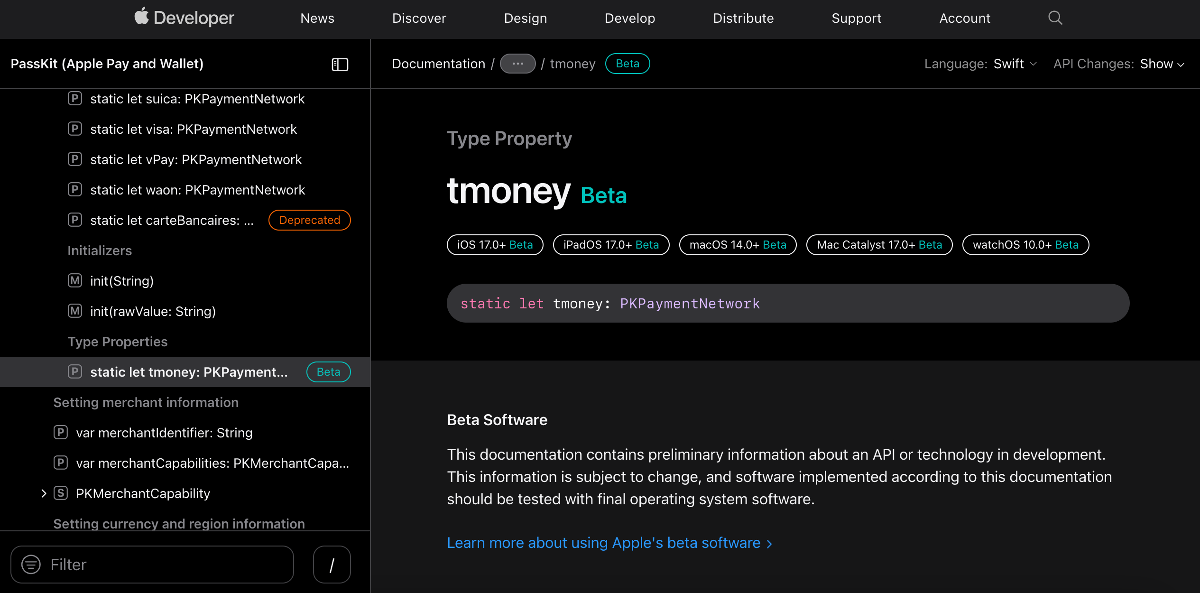Image resolution: width=1200 pixels, height=593 pixels.
Task: Click the filter icon in Filter field
Action: click(31, 565)
